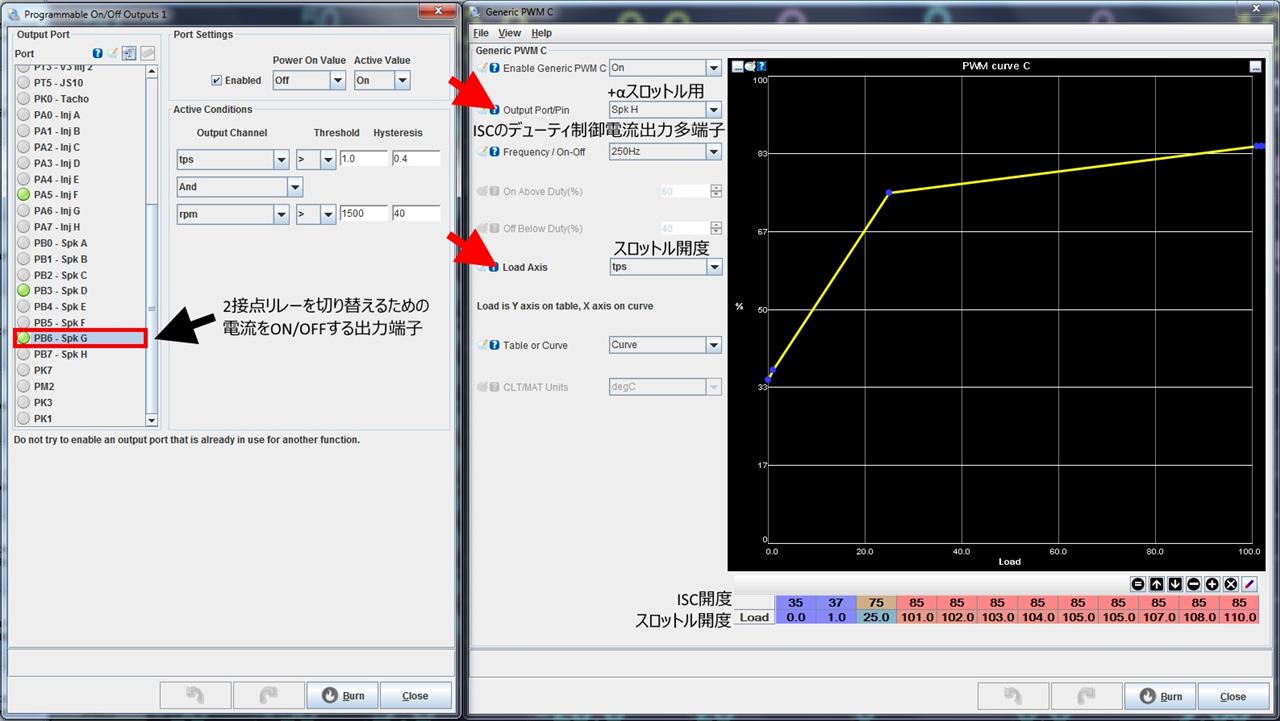1280x721 pixels.
Task: Open the Port help icon in Output Port header
Action: tap(98, 54)
